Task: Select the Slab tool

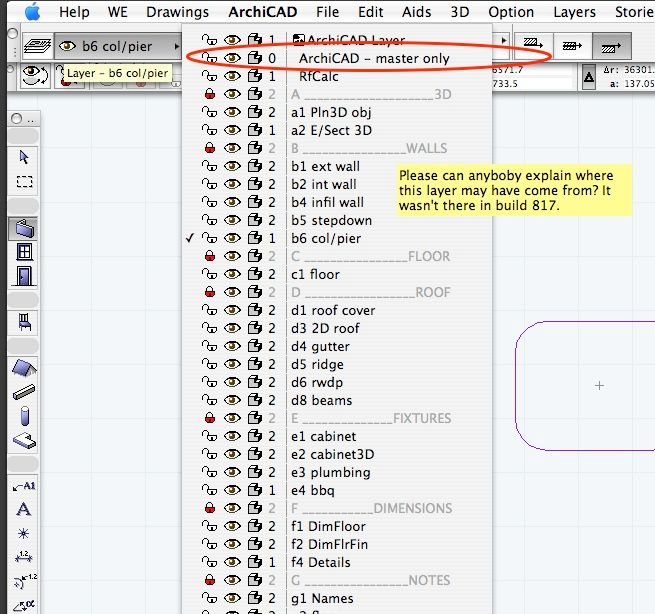Action: coord(24,440)
